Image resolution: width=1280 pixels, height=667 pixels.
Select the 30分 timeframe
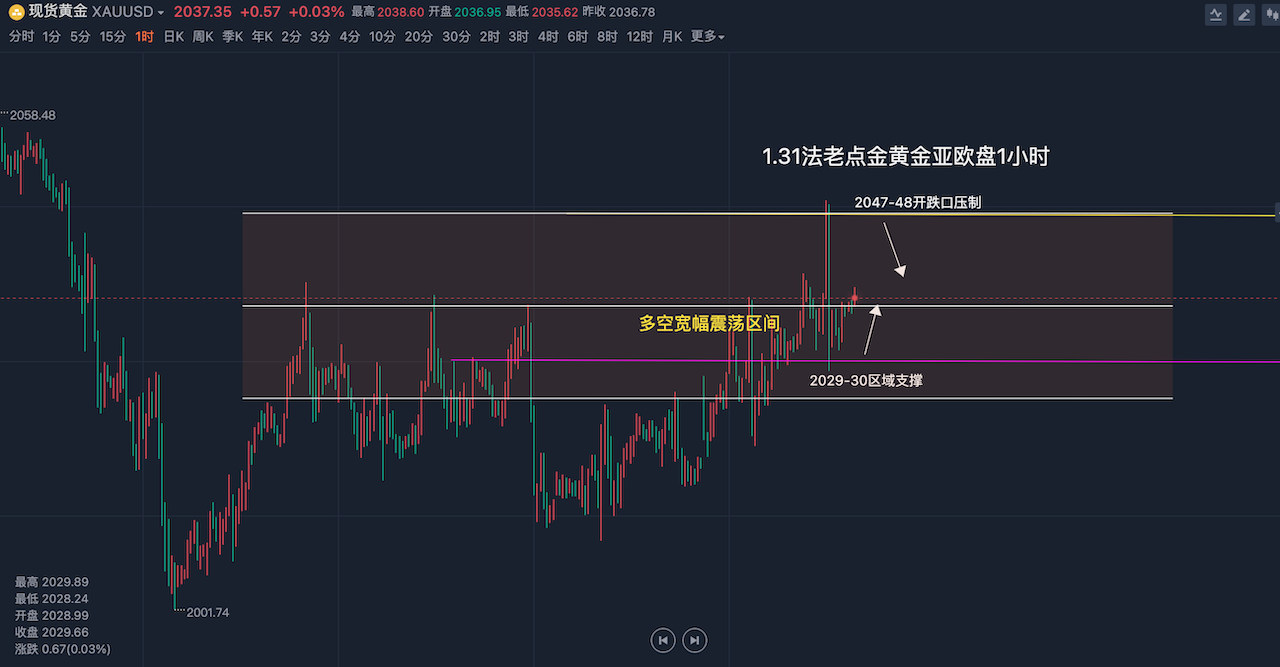click(456, 36)
